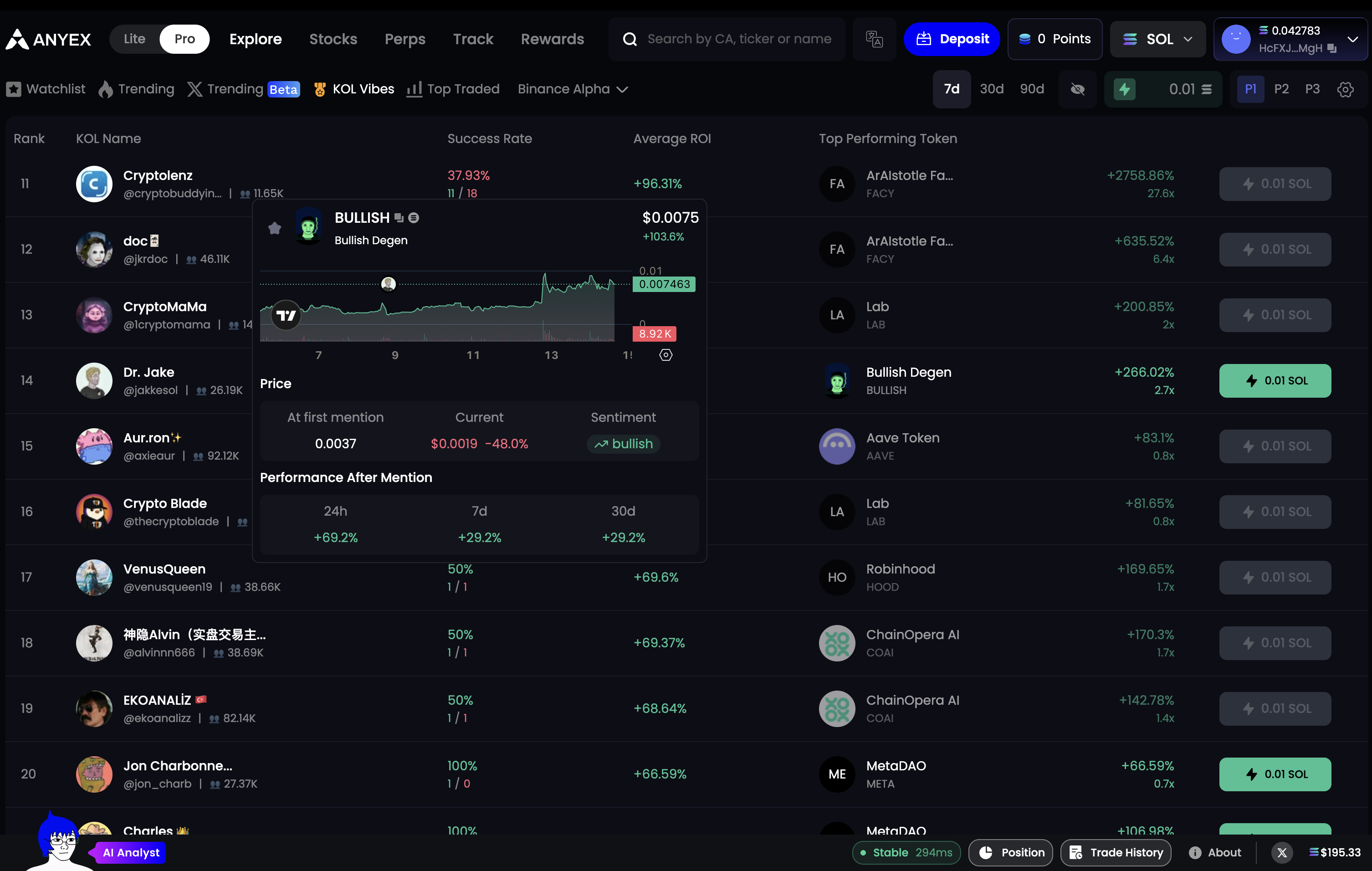Select the 30d timeframe tab

coord(991,89)
